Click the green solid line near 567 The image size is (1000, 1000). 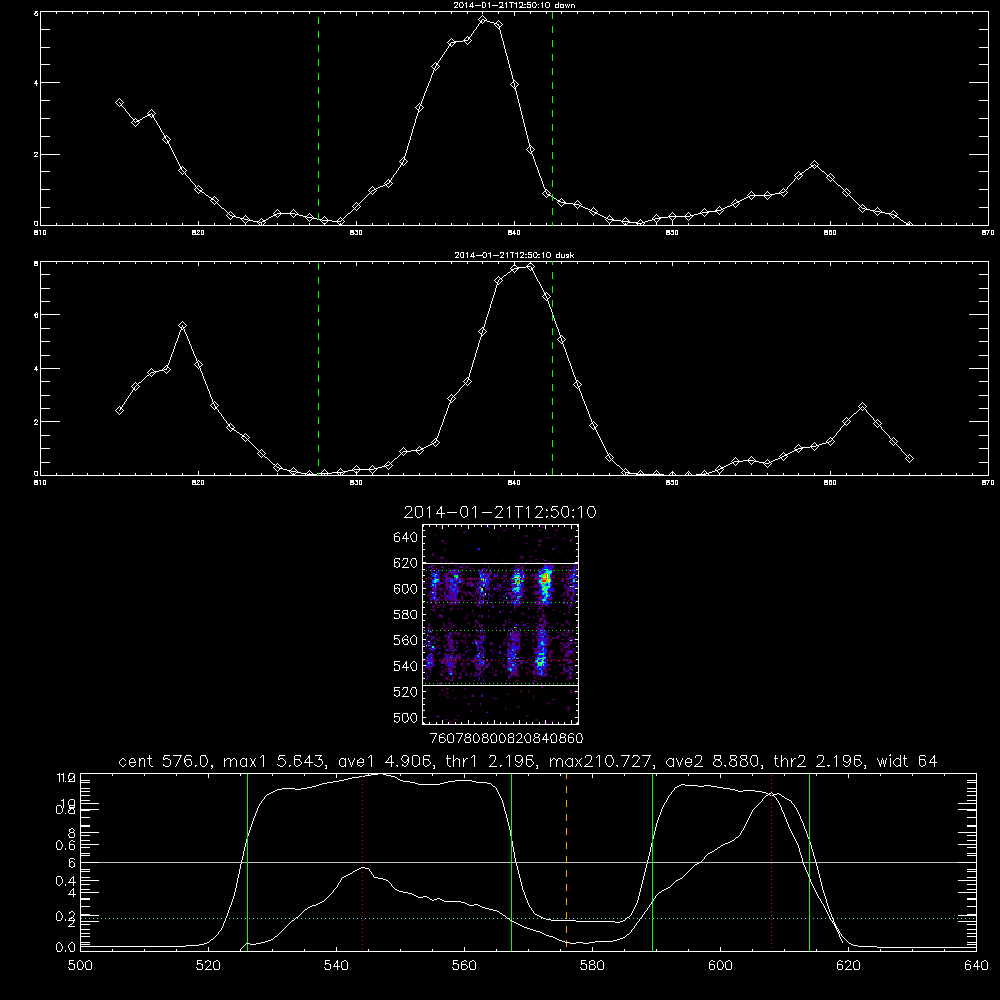(511, 861)
